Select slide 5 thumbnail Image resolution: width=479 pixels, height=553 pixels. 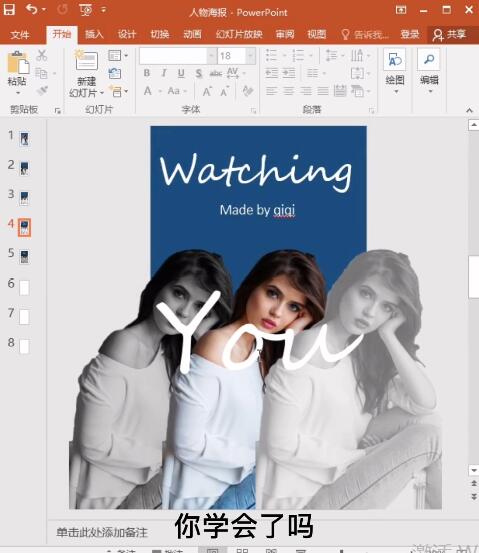pyautogui.click(x=24, y=257)
